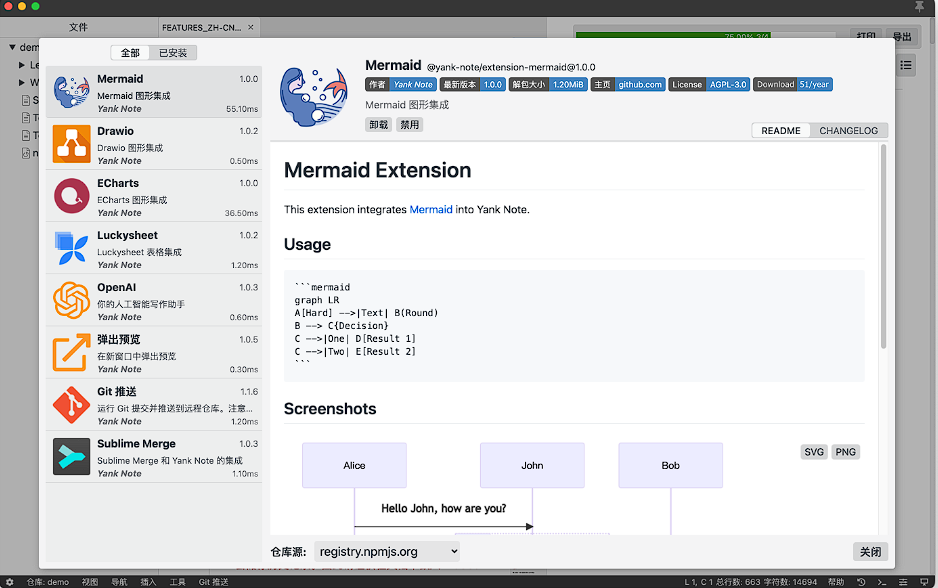This screenshot has height=588, width=938.
Task: Click the AGPL-3.0 license badge
Action: click(x=709, y=84)
